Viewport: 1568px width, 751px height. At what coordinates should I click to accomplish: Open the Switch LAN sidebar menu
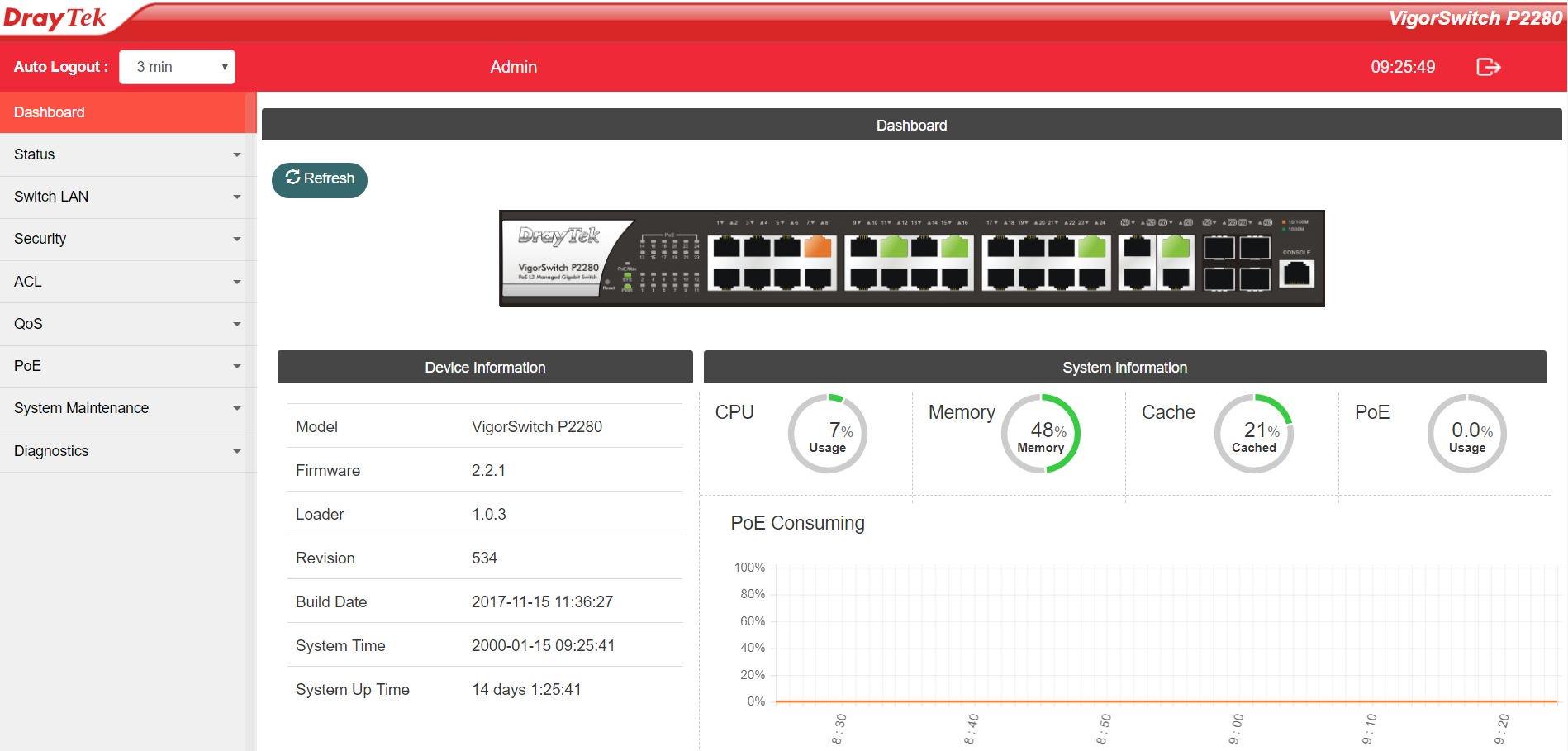tap(128, 197)
